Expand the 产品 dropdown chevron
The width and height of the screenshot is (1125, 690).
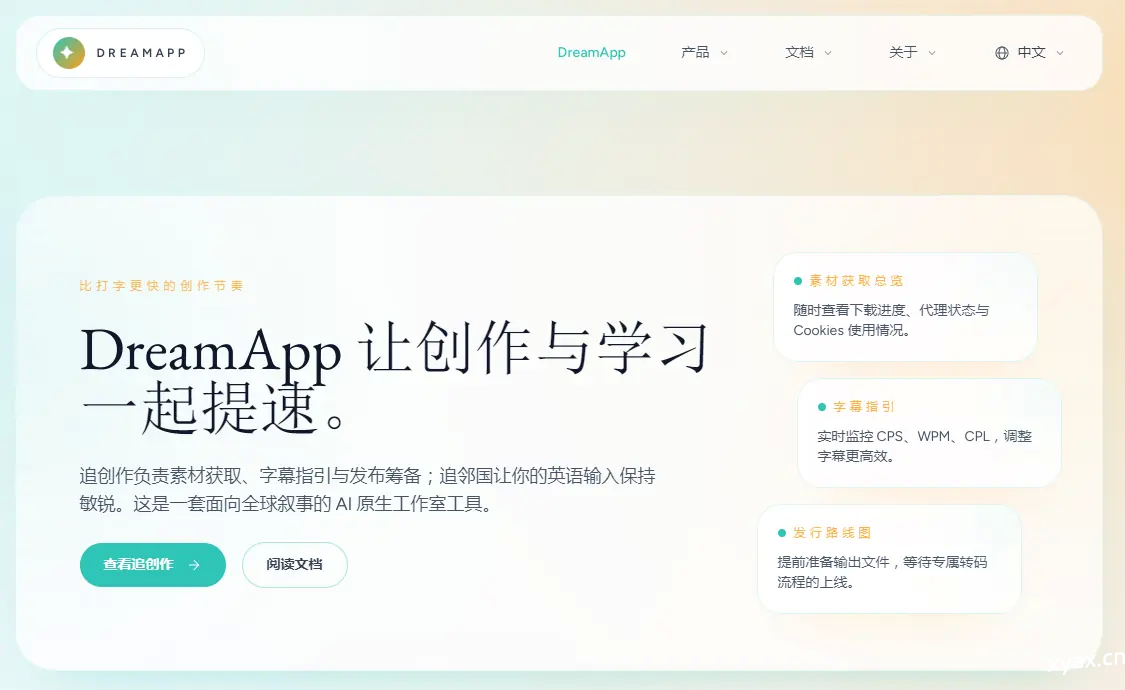pyautogui.click(x=724, y=53)
